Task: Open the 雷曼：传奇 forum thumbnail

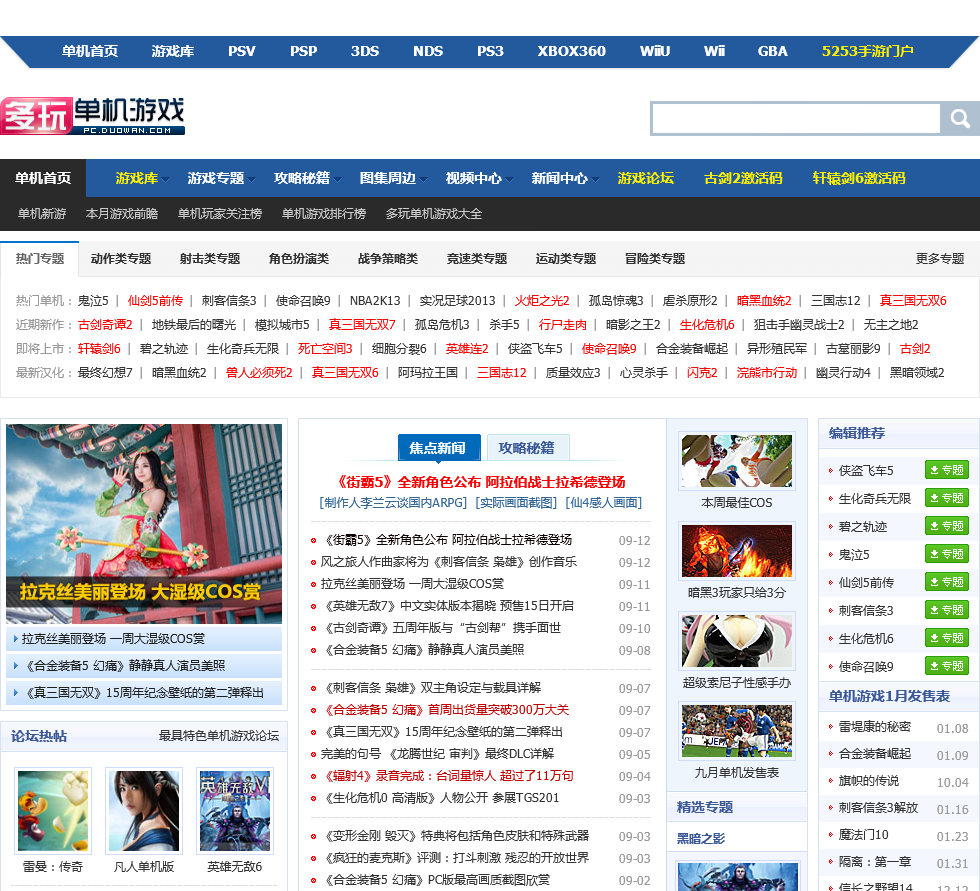Action: click(x=53, y=811)
